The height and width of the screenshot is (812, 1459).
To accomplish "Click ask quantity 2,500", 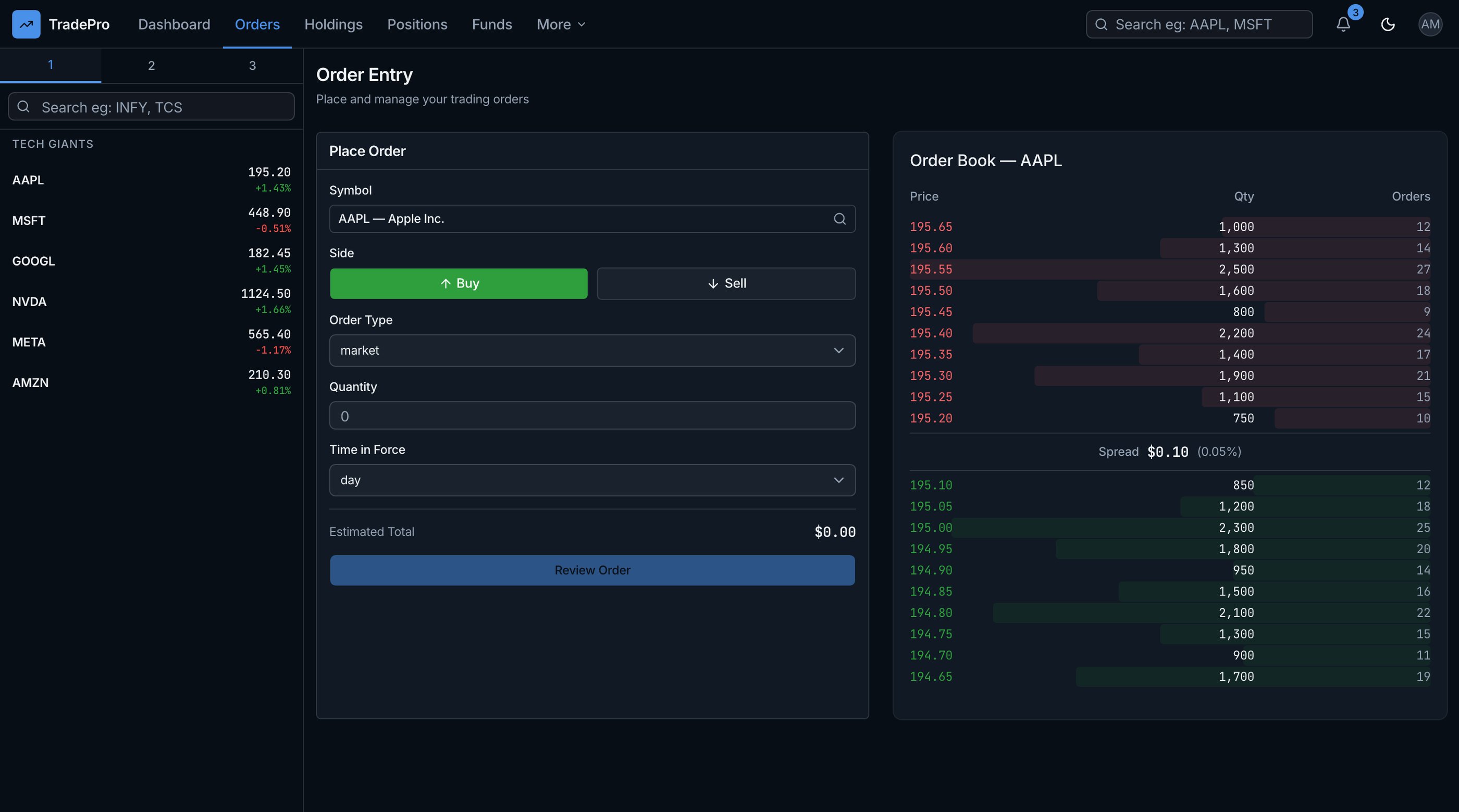I will pos(1236,269).
